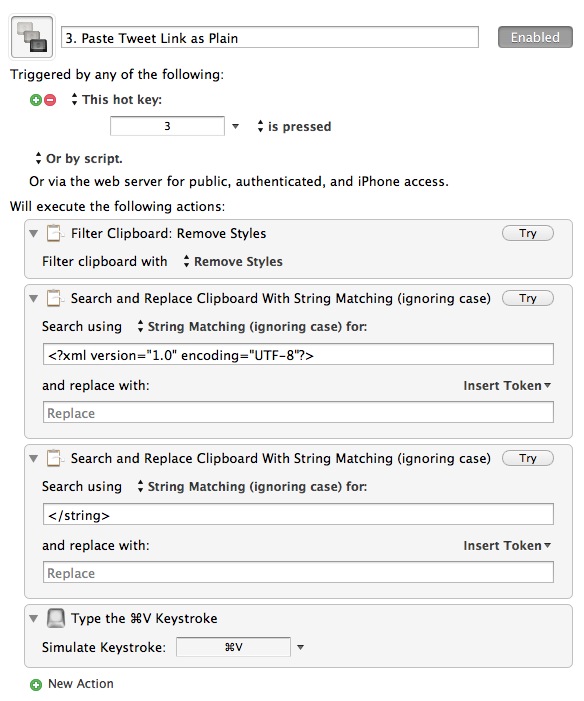Add a New Action with green plus

coord(36,684)
